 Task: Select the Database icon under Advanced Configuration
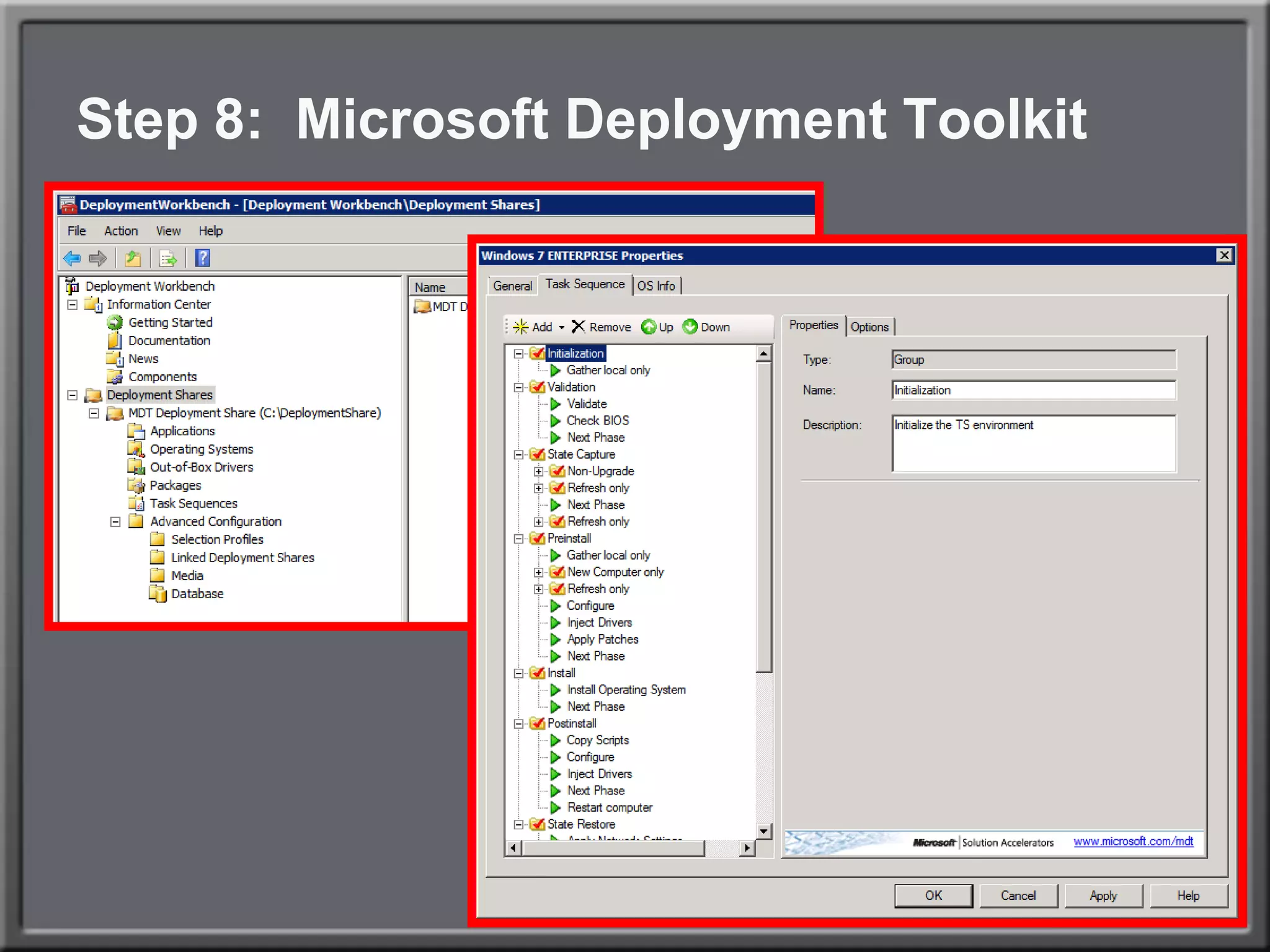pos(158,594)
